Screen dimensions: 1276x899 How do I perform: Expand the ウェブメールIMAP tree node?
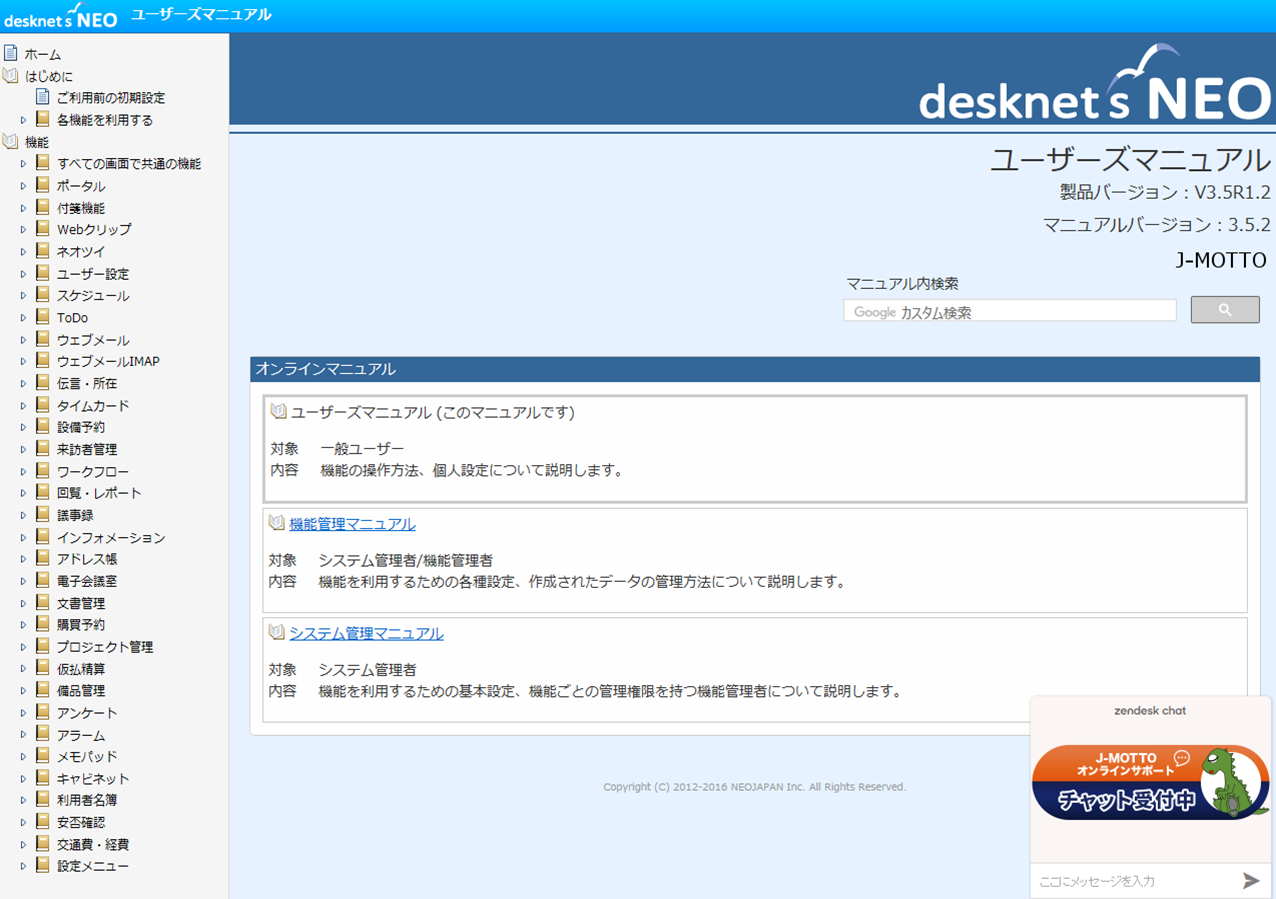tap(23, 361)
